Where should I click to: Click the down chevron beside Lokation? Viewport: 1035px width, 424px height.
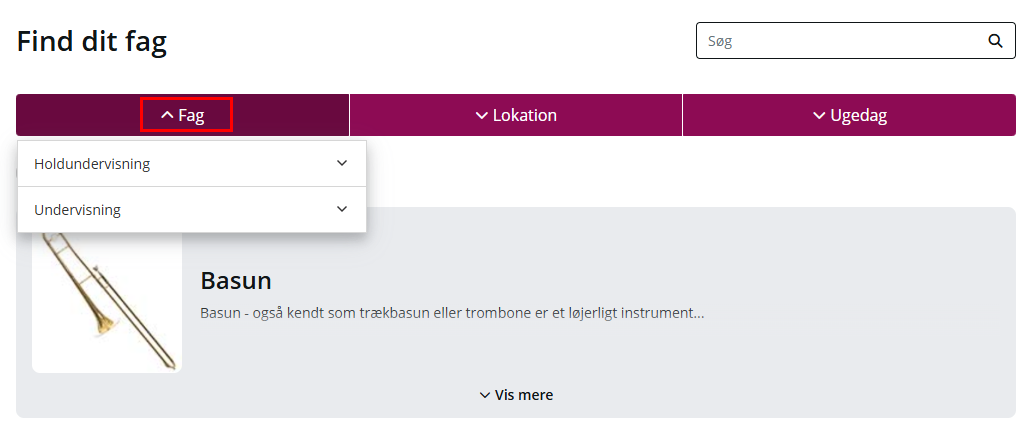pyautogui.click(x=482, y=116)
